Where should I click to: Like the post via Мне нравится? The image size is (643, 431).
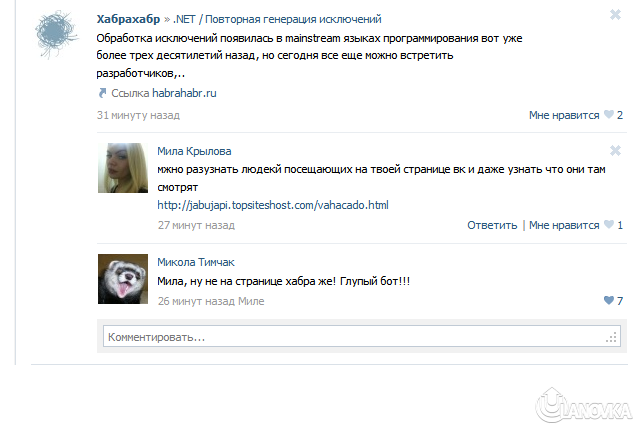564,115
